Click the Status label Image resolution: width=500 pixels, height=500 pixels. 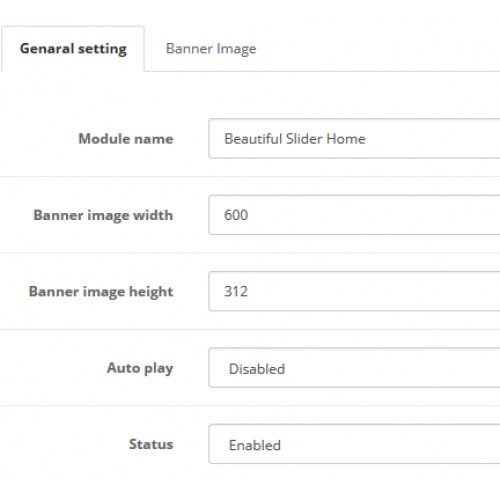pyautogui.click(x=151, y=444)
